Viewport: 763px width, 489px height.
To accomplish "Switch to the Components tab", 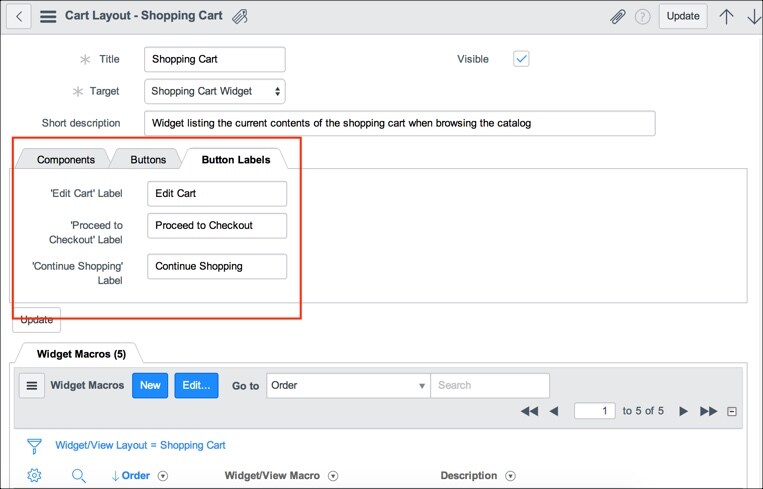I will click(x=66, y=160).
